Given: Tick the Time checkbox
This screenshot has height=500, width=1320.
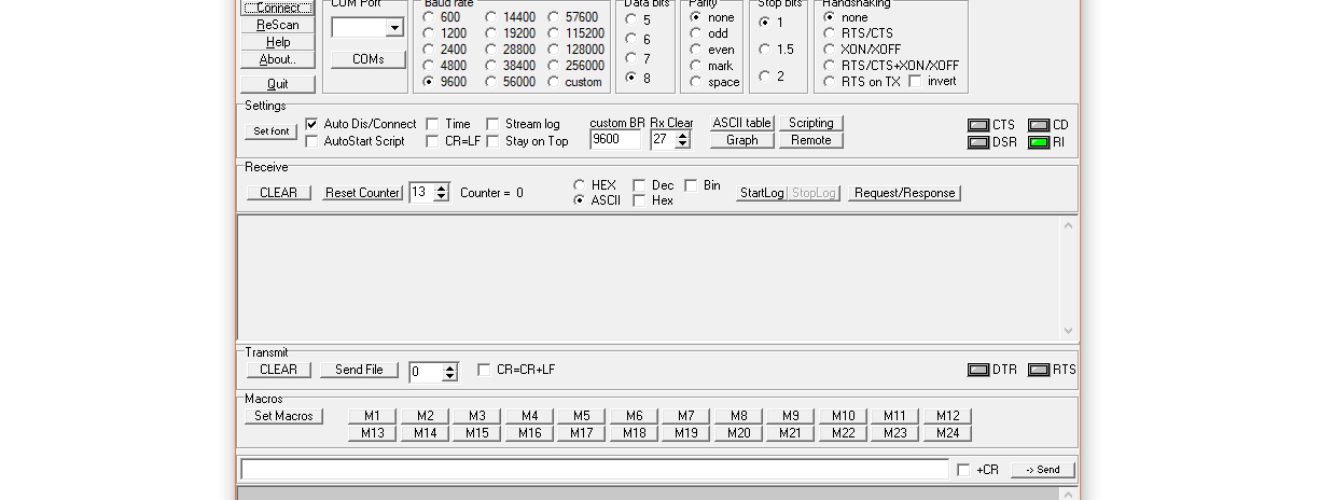Looking at the screenshot, I should [432, 124].
